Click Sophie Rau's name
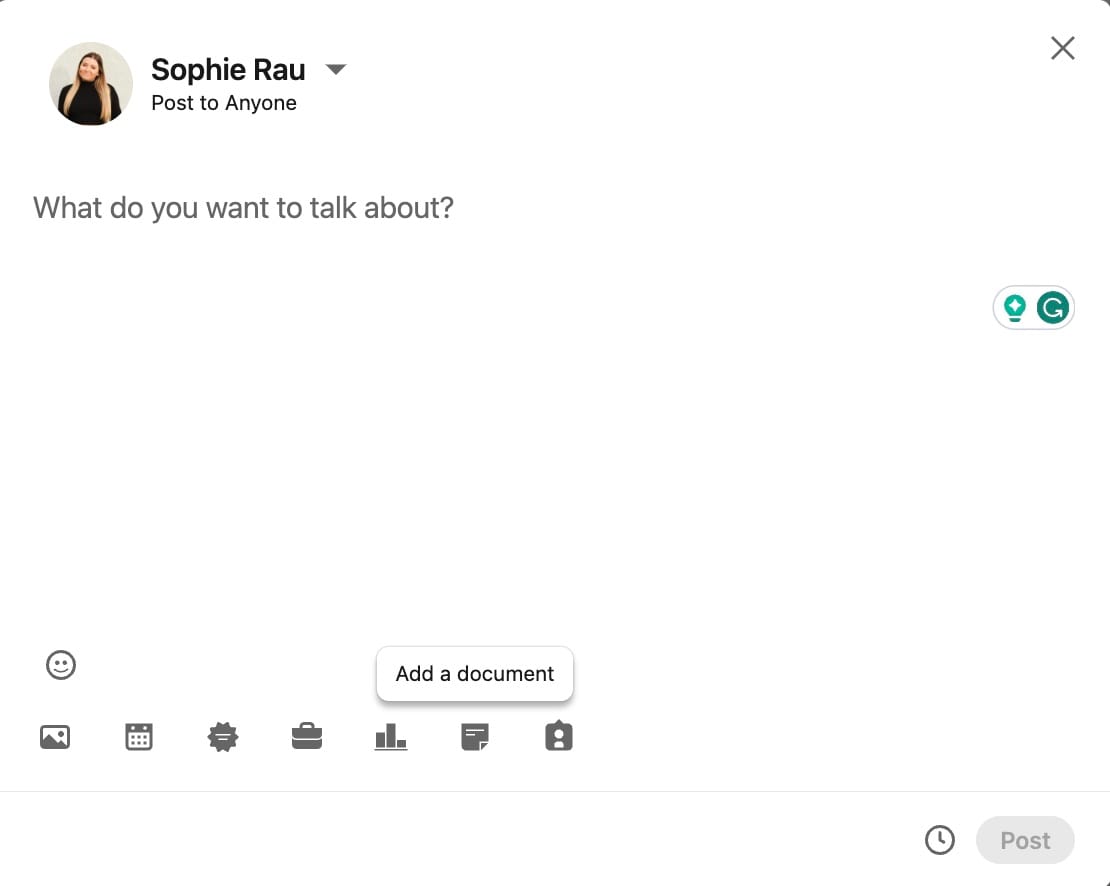The height and width of the screenshot is (886, 1110). pyautogui.click(x=227, y=69)
